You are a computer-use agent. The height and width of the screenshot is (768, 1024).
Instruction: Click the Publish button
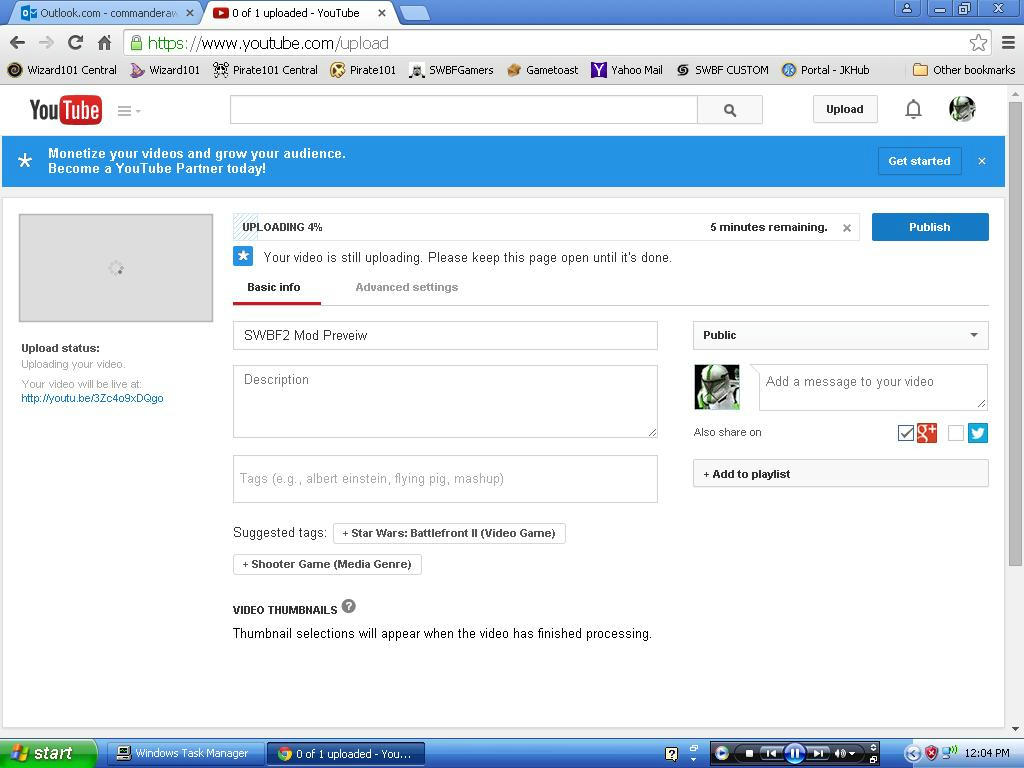pyautogui.click(x=930, y=227)
